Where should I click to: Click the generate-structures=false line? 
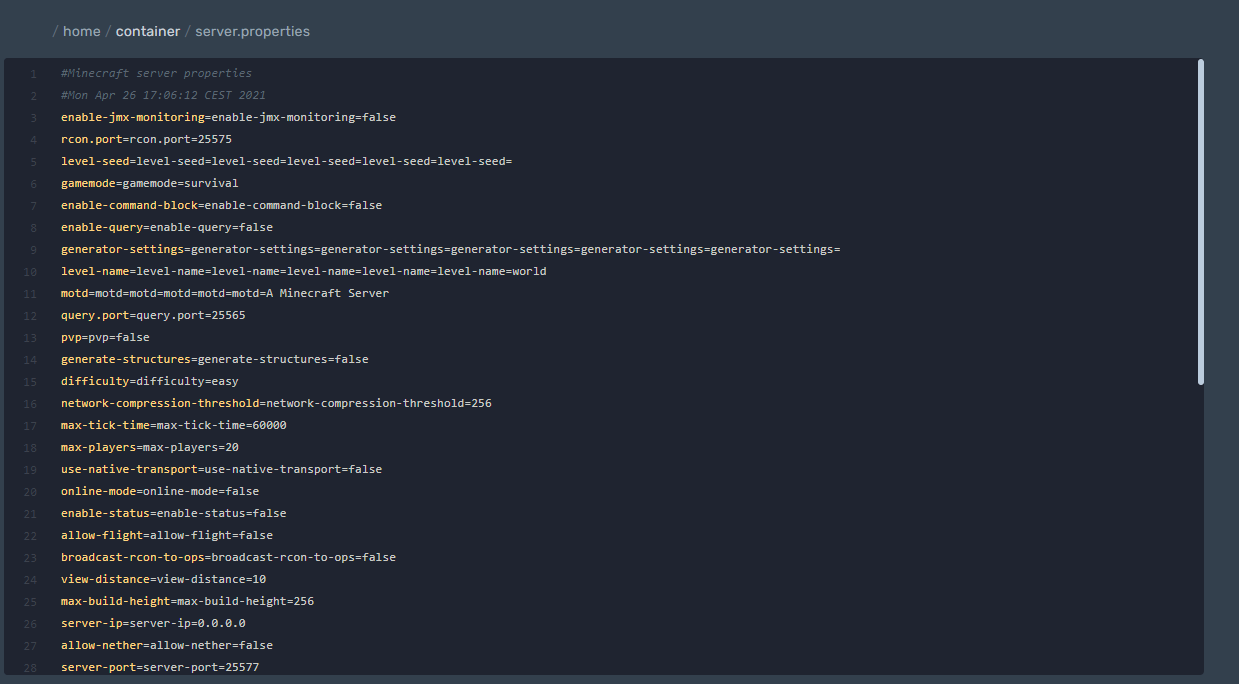[x=214, y=359]
